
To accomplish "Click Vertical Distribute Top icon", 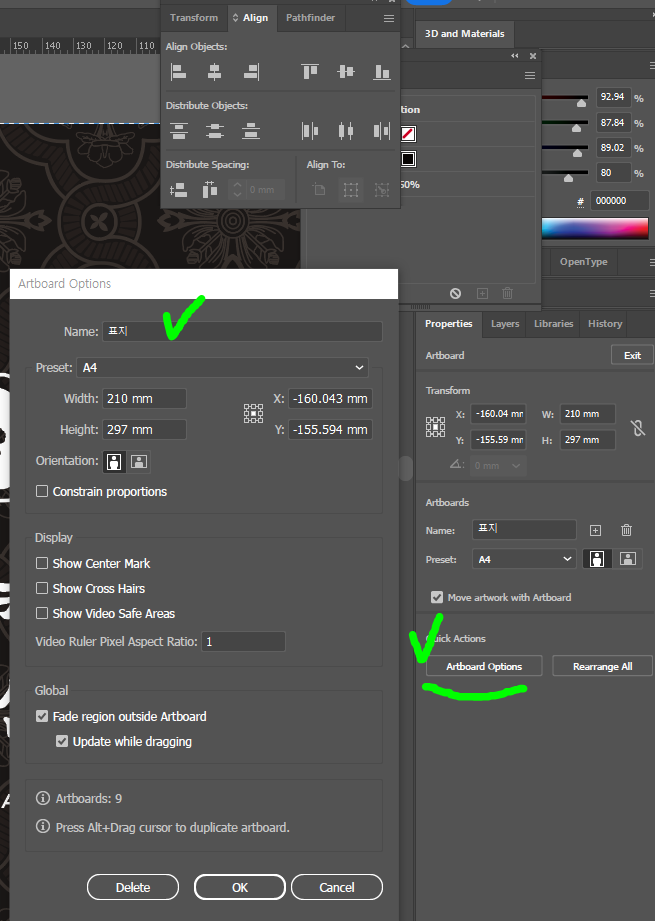I will [179, 130].
